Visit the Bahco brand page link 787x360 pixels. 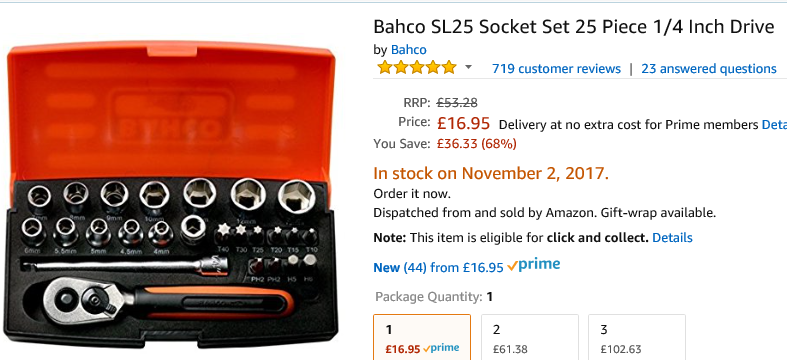409,50
